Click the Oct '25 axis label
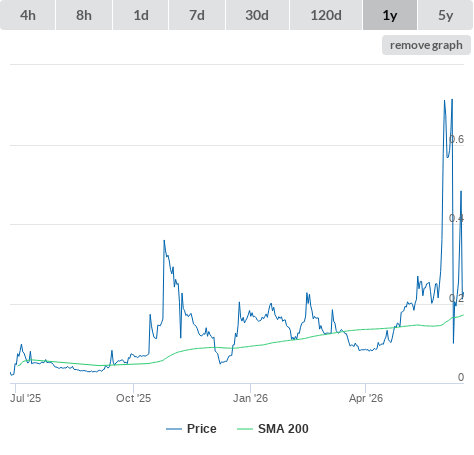This screenshot has width=474, height=455. [133, 398]
